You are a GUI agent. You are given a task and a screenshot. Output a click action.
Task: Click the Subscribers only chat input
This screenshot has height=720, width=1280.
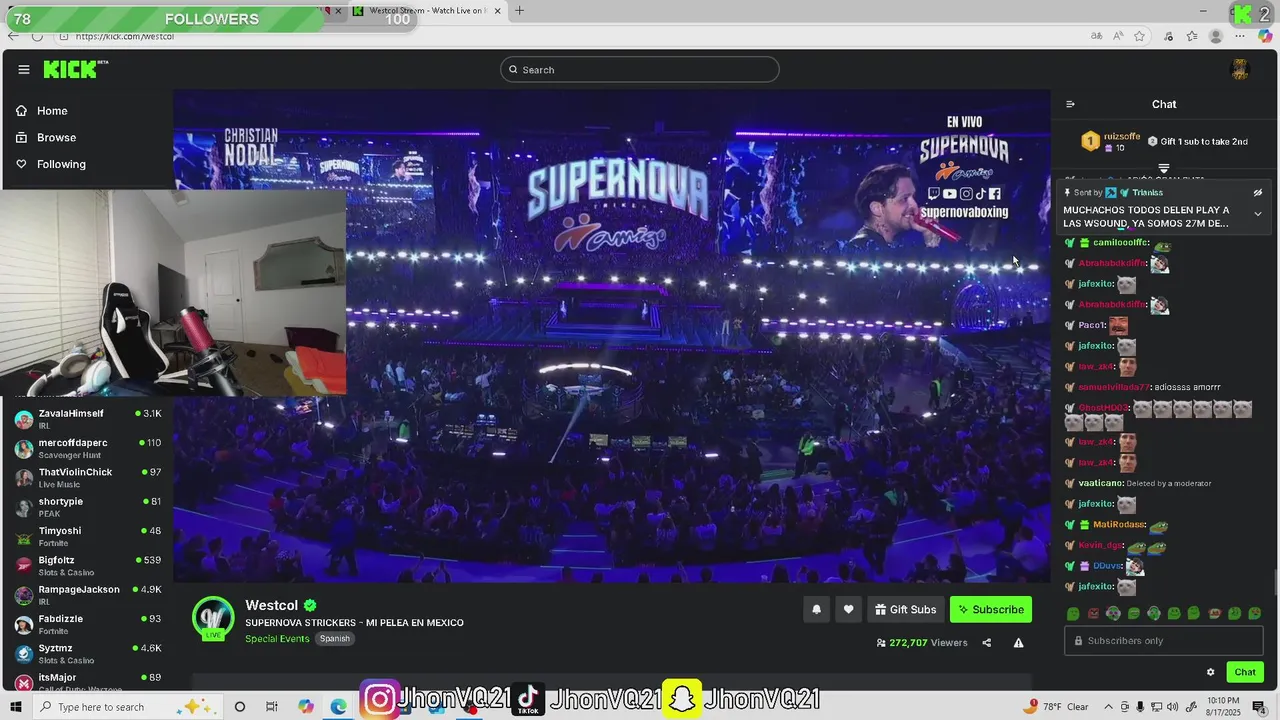click(x=1164, y=641)
